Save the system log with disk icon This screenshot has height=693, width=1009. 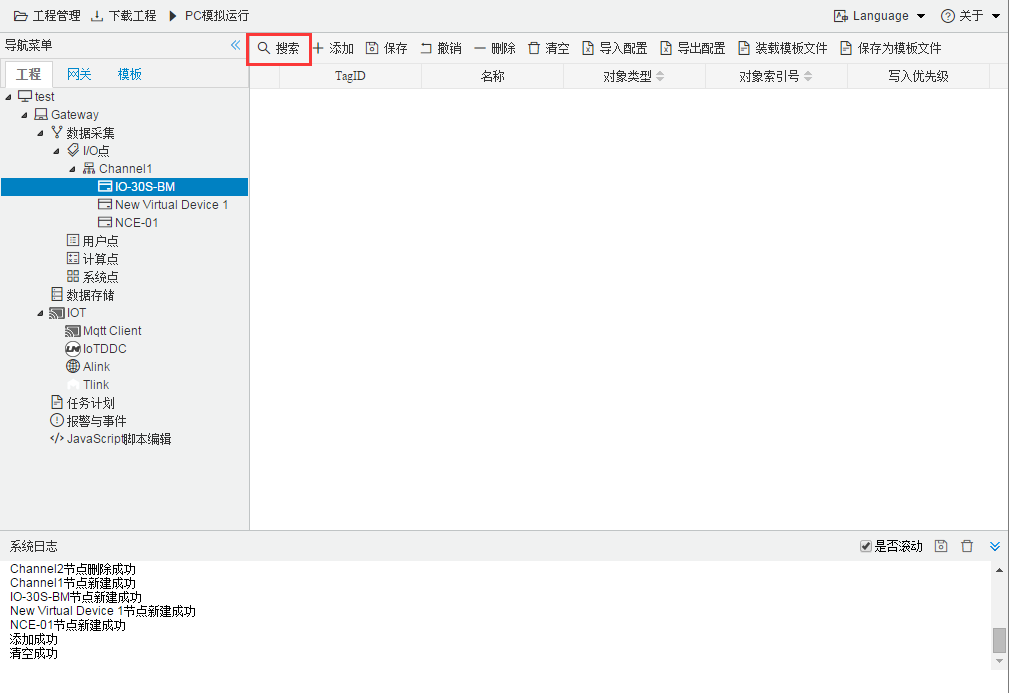tap(941, 546)
